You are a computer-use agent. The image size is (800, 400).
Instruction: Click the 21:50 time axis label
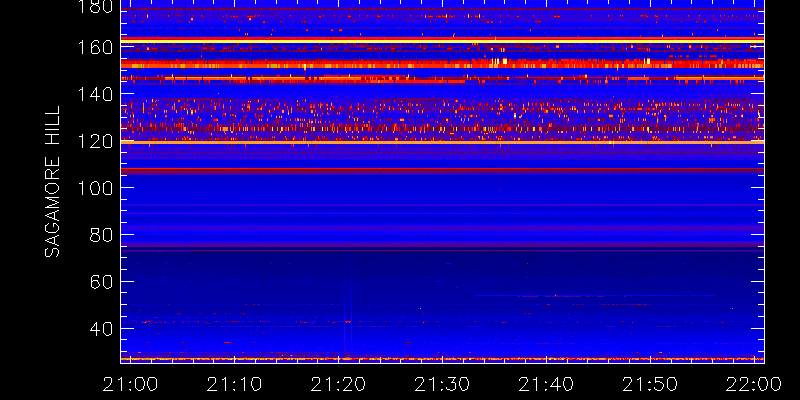650,384
